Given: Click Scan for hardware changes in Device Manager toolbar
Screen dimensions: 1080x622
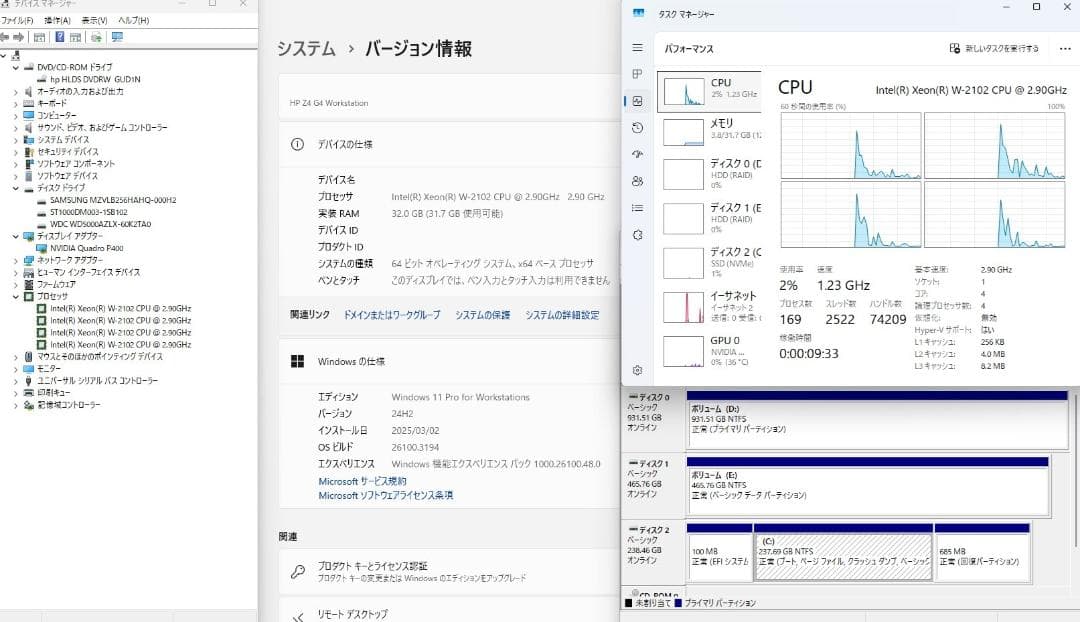Looking at the screenshot, I should 98,37.
